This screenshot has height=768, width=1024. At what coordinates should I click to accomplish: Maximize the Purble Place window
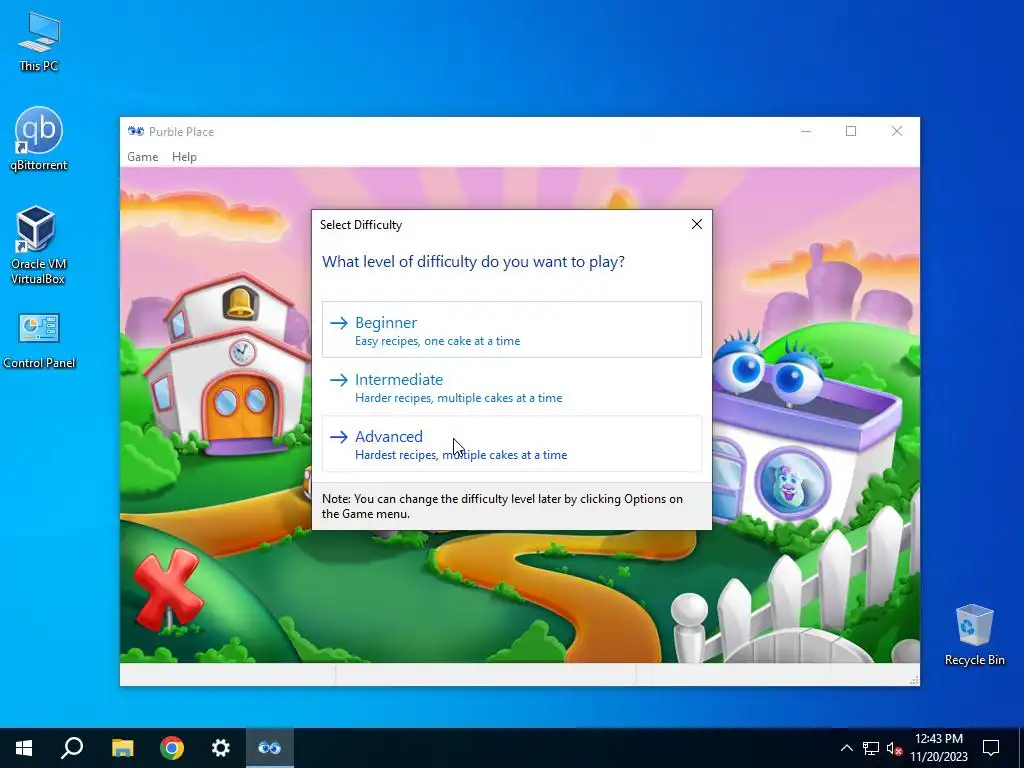pyautogui.click(x=851, y=131)
